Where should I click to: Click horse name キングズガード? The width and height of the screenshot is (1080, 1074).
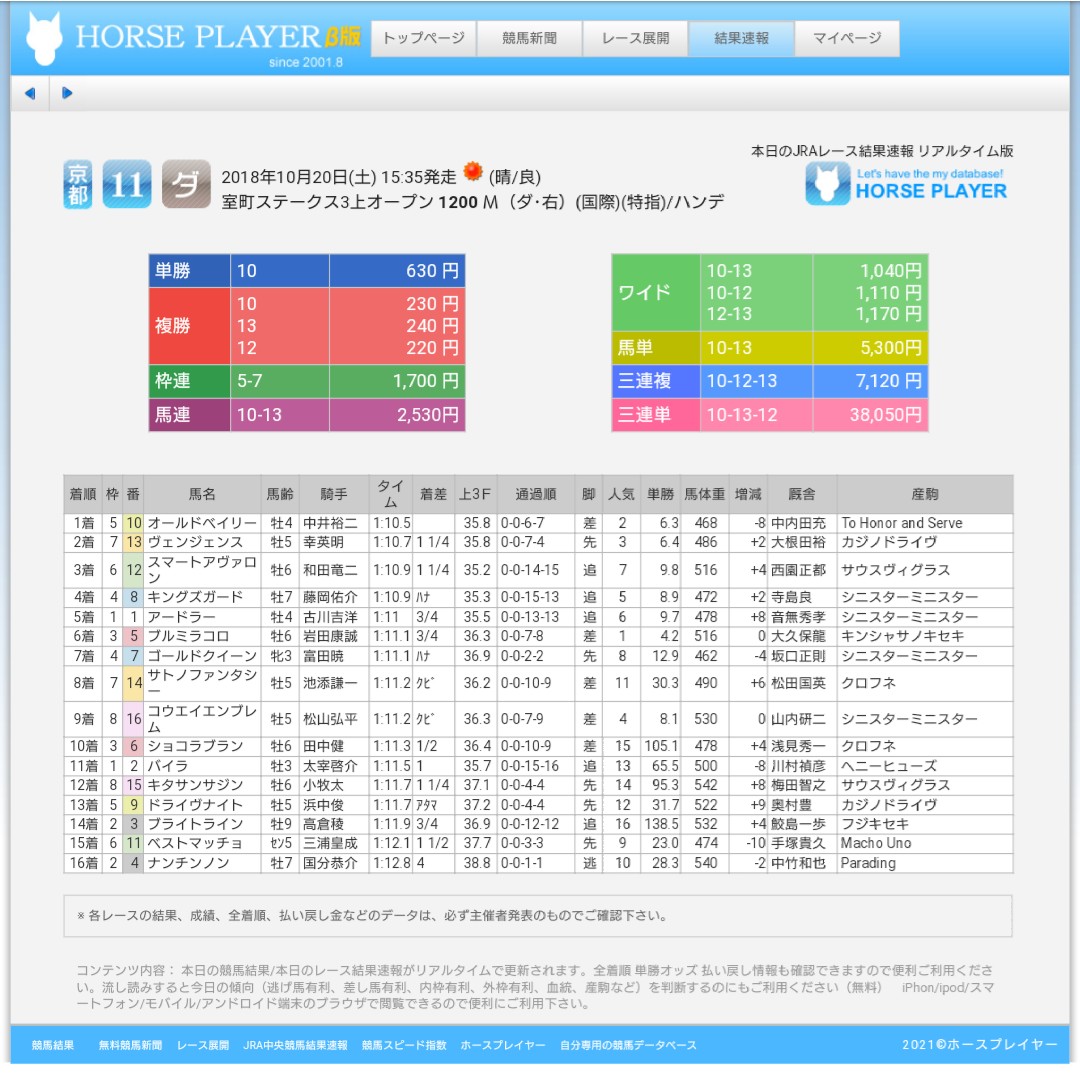click(195, 597)
